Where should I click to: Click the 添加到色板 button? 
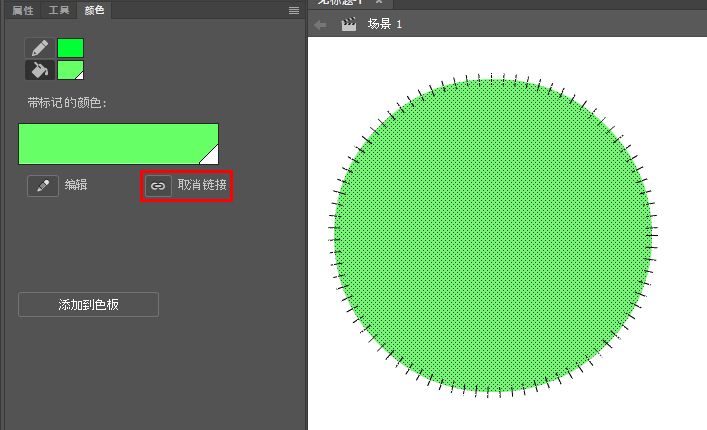pos(88,305)
